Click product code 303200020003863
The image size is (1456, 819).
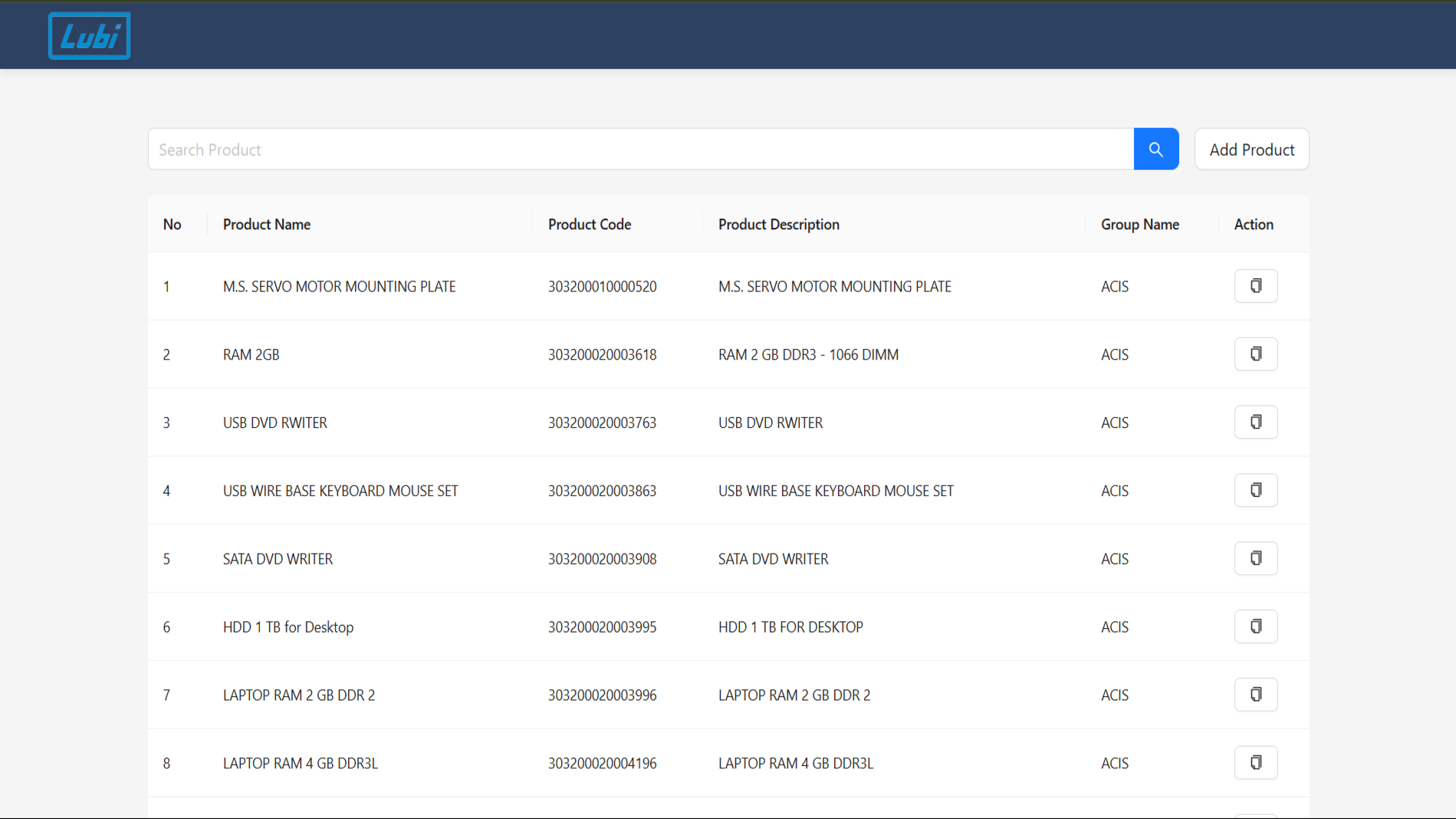602,492
